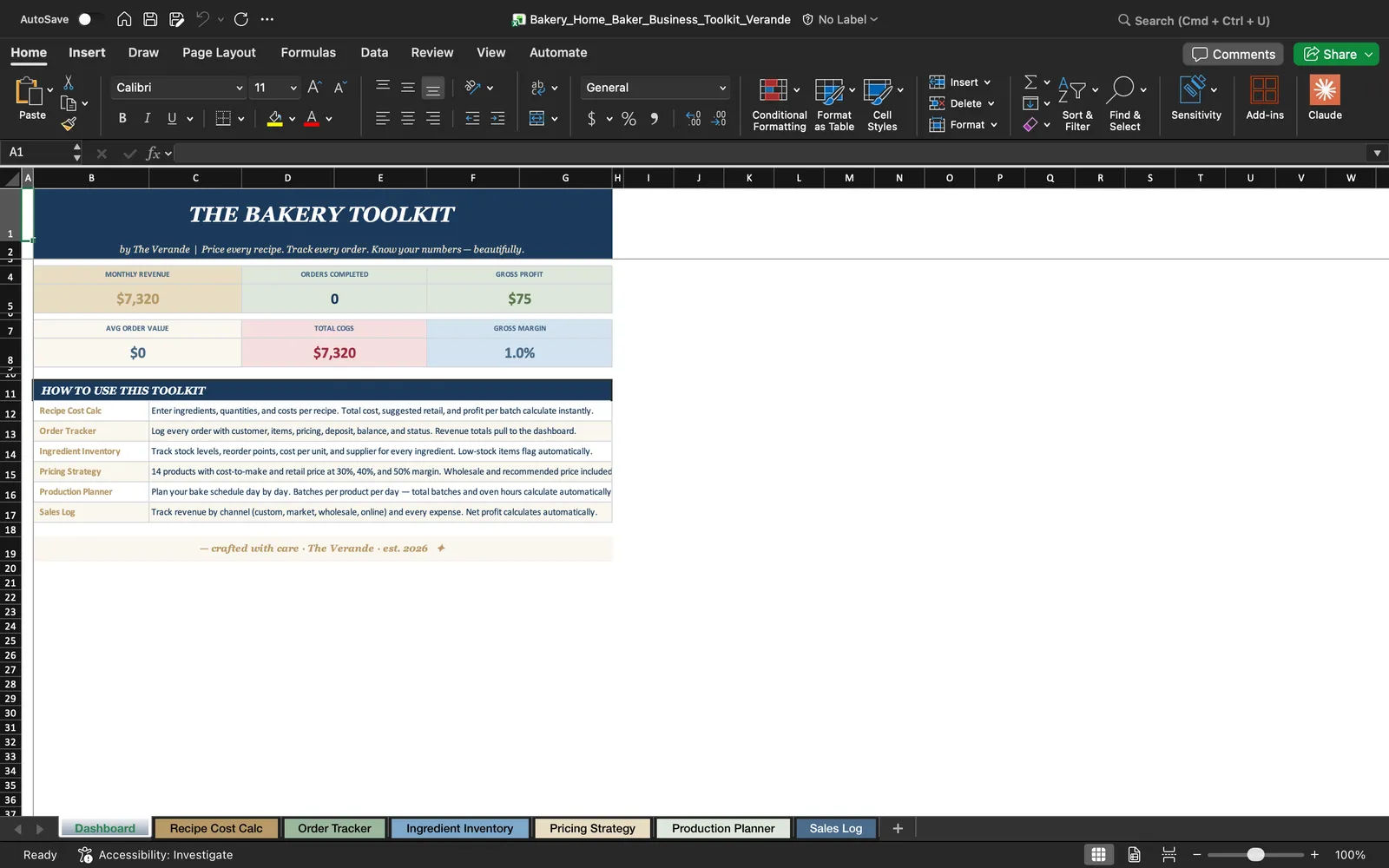1389x868 pixels.
Task: Open the Formulas ribbon tab
Action: click(x=308, y=52)
